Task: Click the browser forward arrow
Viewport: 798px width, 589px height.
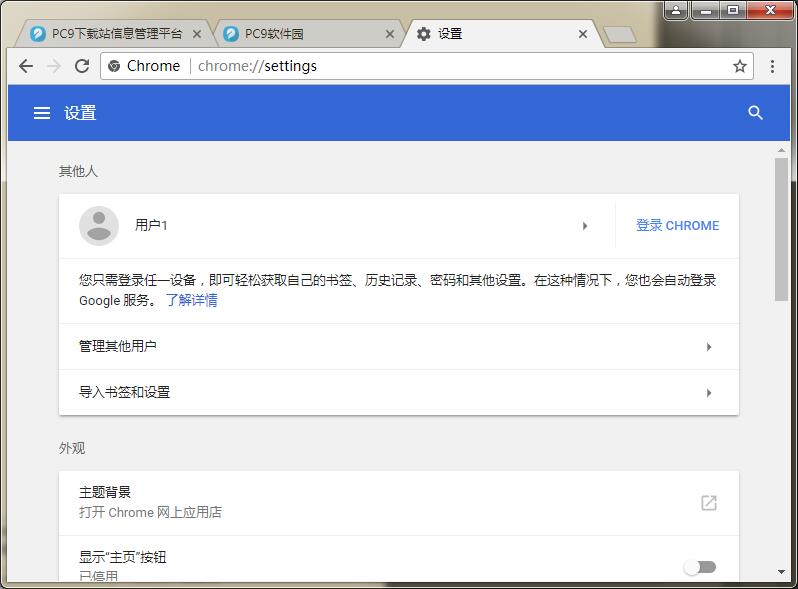Action: point(54,66)
